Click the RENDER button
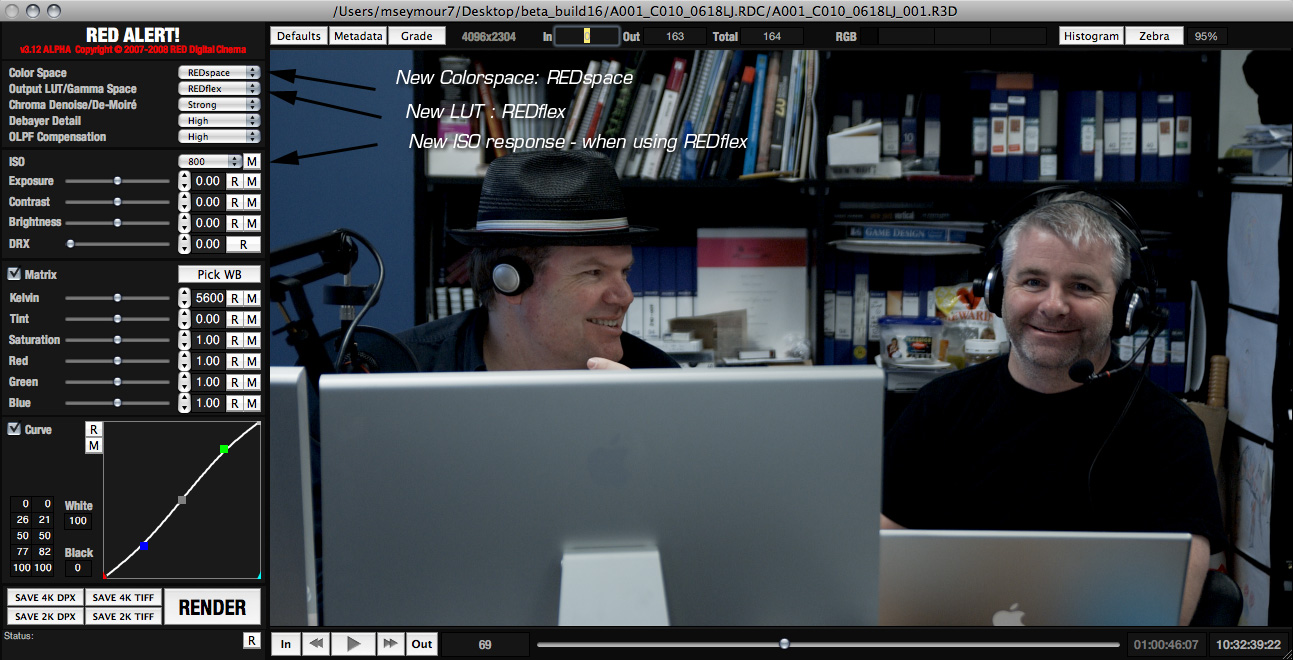The width and height of the screenshot is (1293, 660). click(213, 607)
